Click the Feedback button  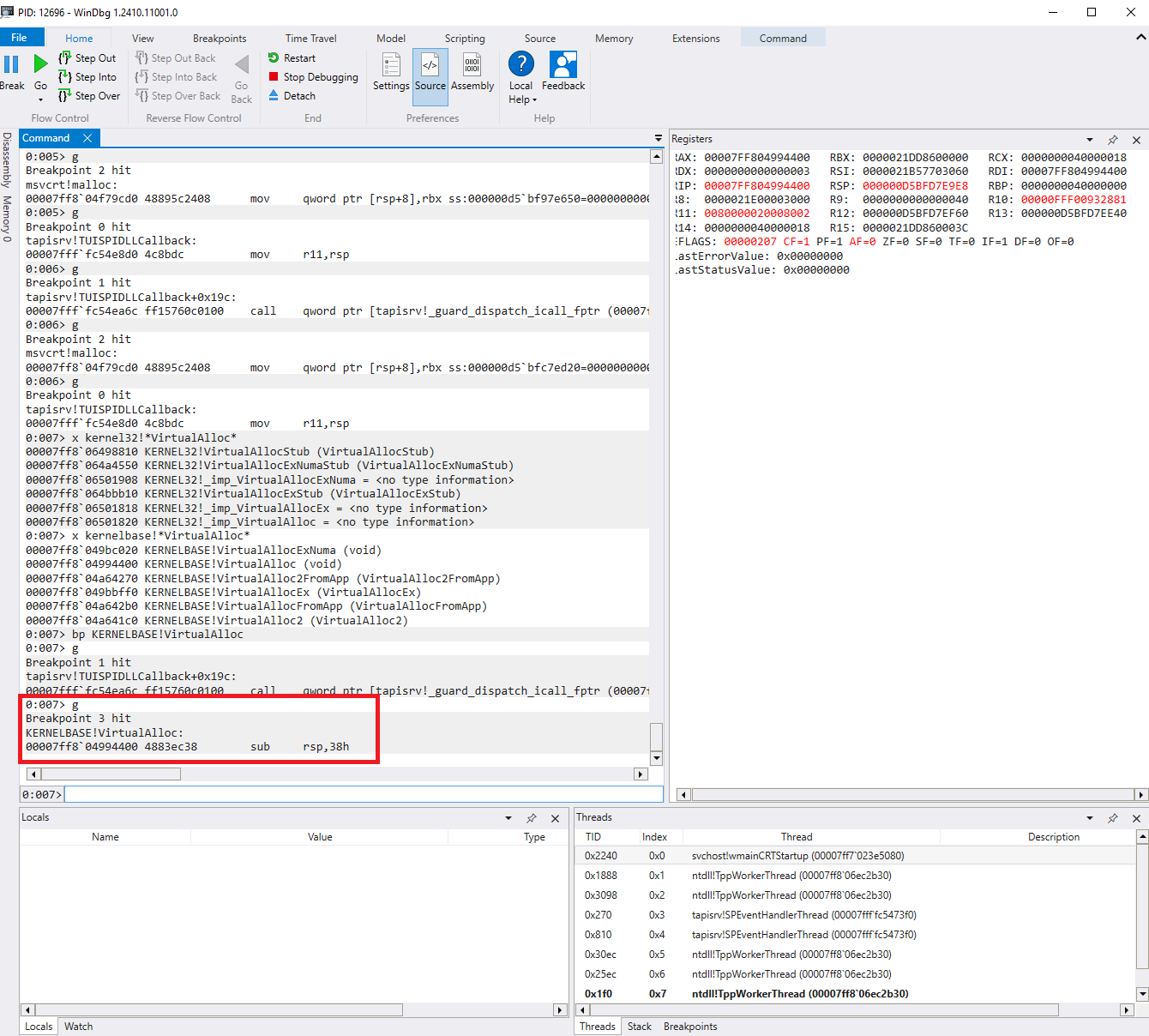pyautogui.click(x=562, y=71)
